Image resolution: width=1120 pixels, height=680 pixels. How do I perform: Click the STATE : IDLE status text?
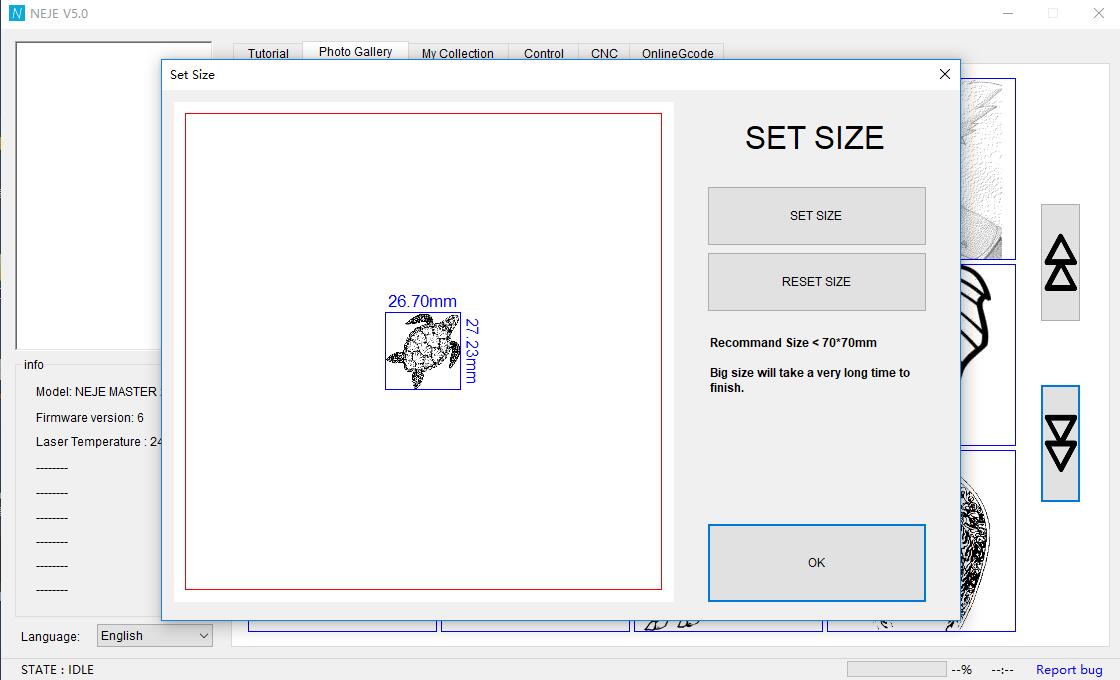57,669
